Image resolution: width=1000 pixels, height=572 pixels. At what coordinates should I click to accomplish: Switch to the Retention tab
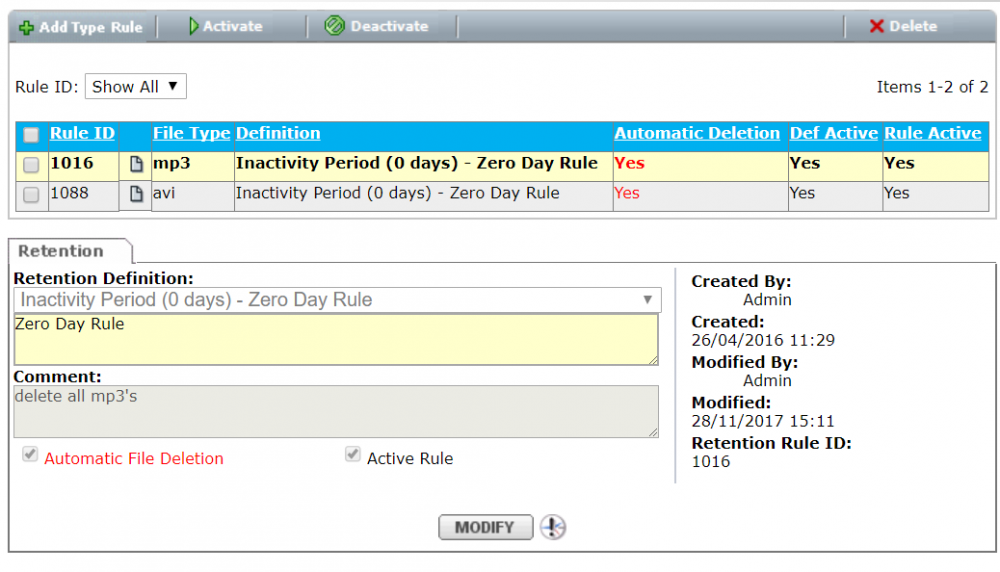[61, 251]
